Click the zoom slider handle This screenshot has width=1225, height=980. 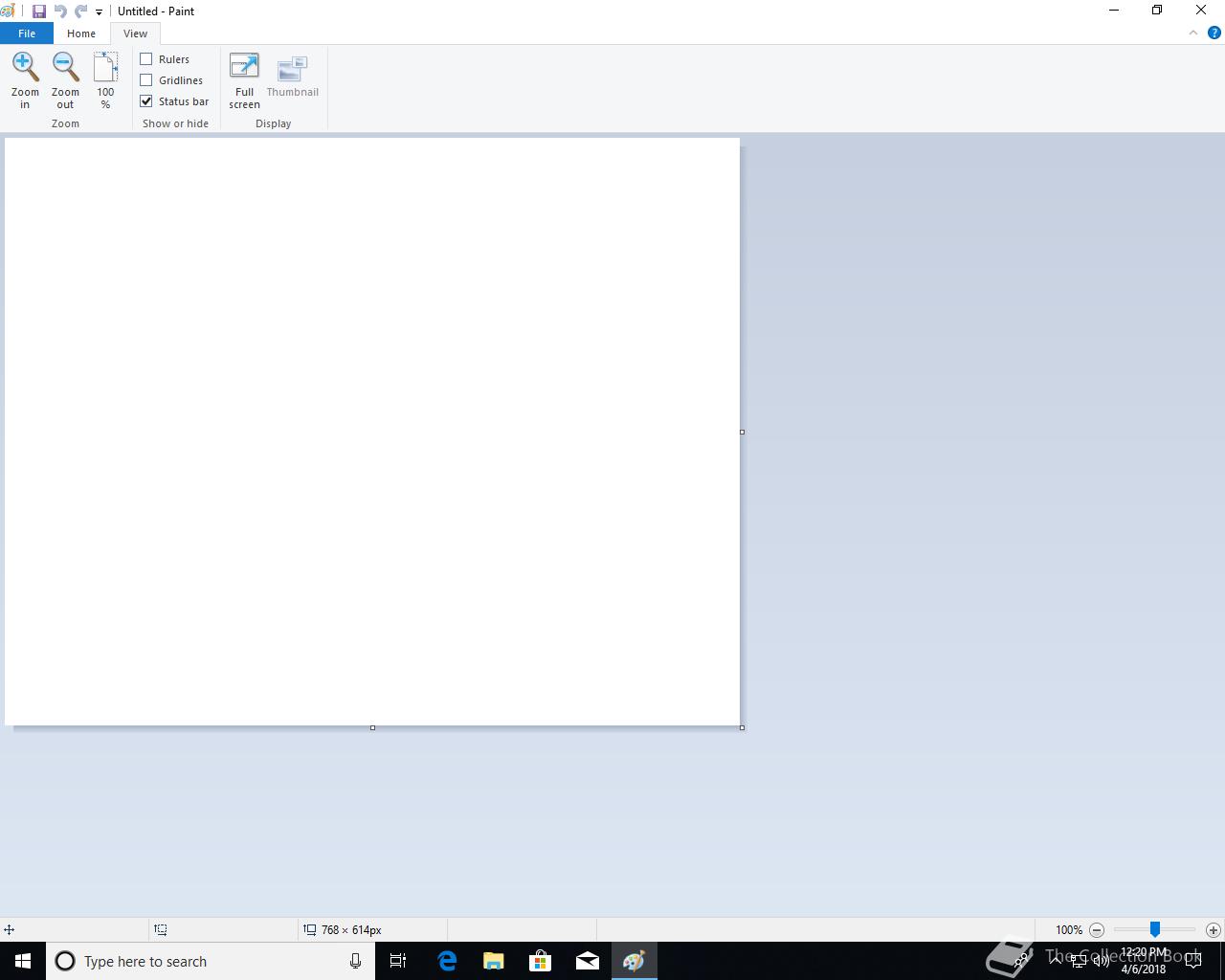(x=1155, y=929)
